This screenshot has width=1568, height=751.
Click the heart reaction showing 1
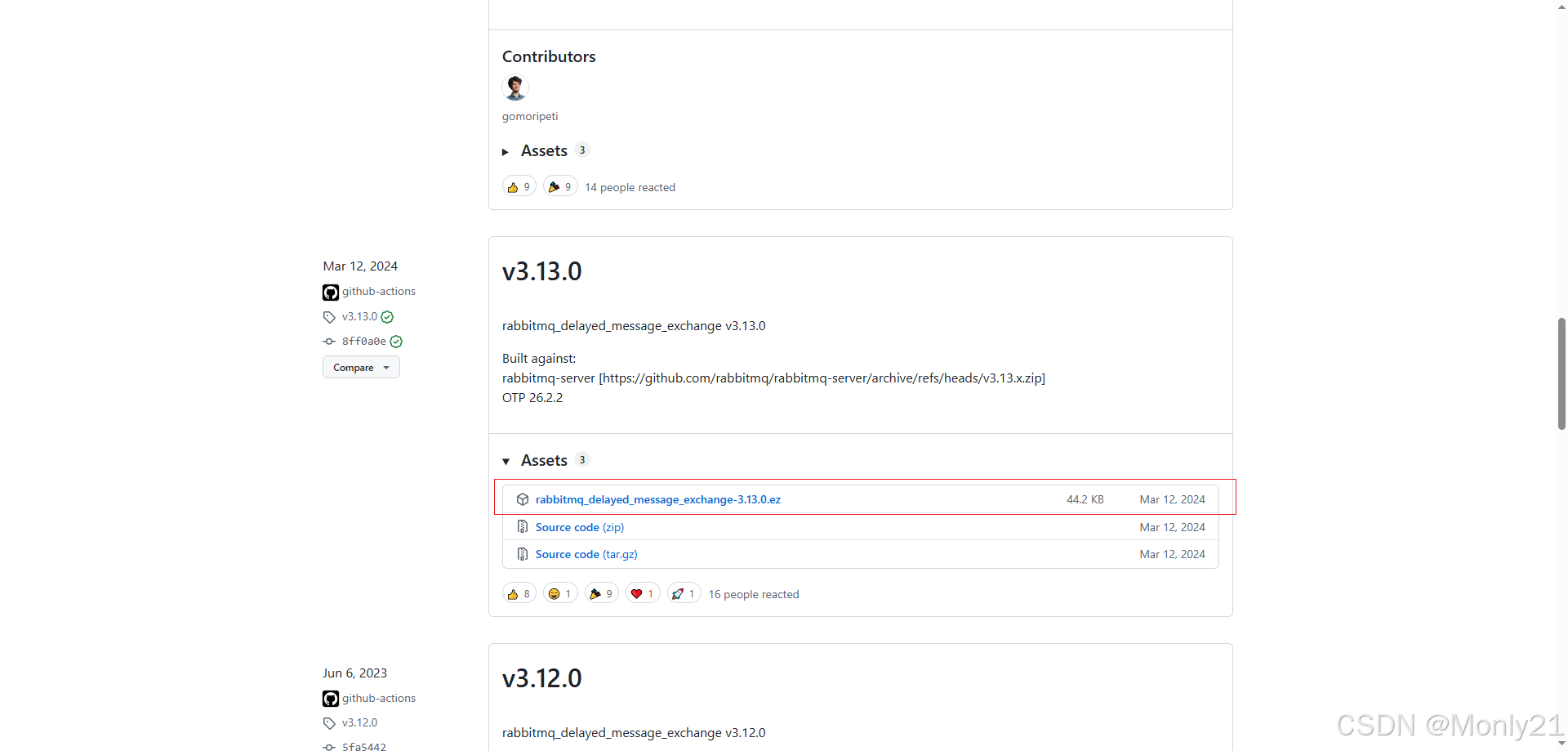click(643, 594)
